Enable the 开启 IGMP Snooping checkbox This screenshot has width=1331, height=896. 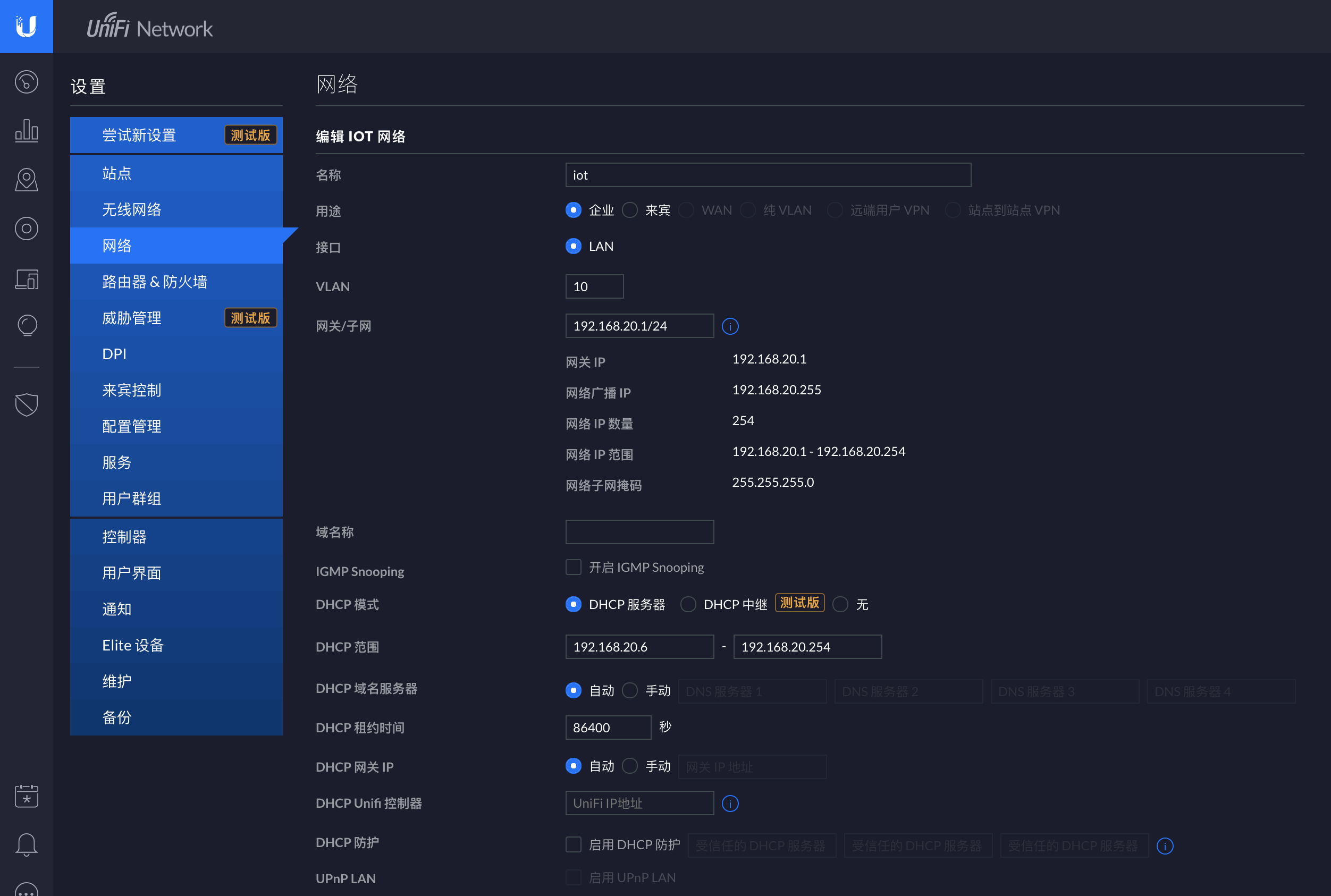coord(573,567)
